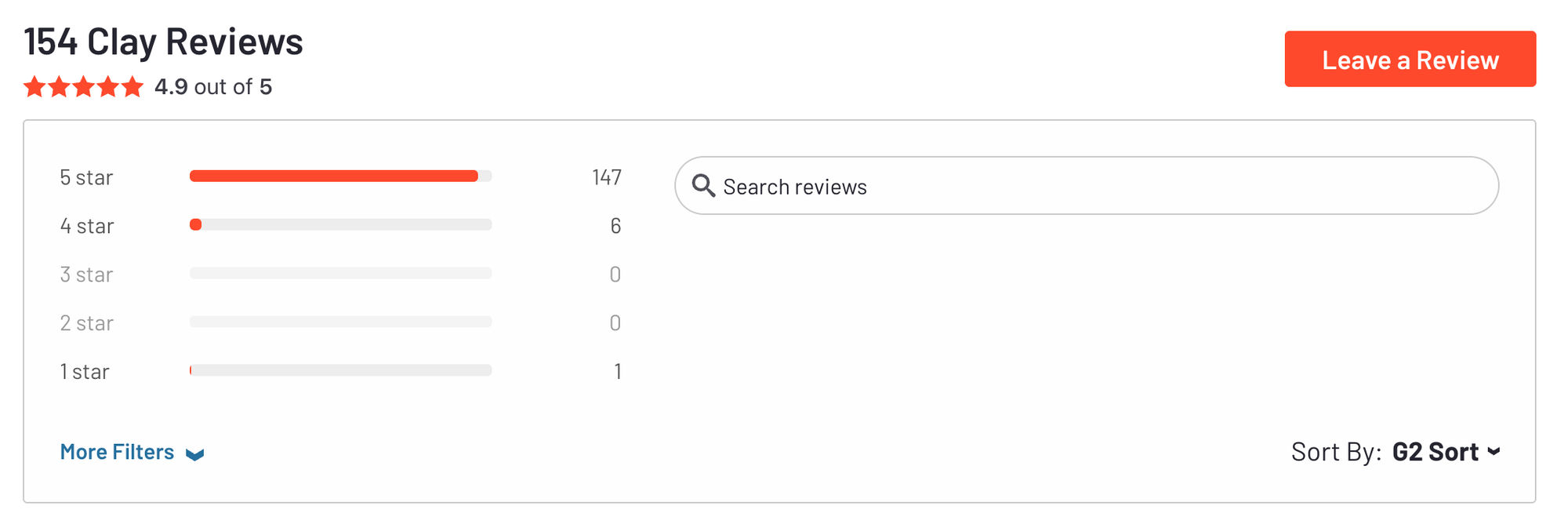The width and height of the screenshot is (1568, 524).
Task: Click the magnifying glass search icon
Action: [703, 186]
